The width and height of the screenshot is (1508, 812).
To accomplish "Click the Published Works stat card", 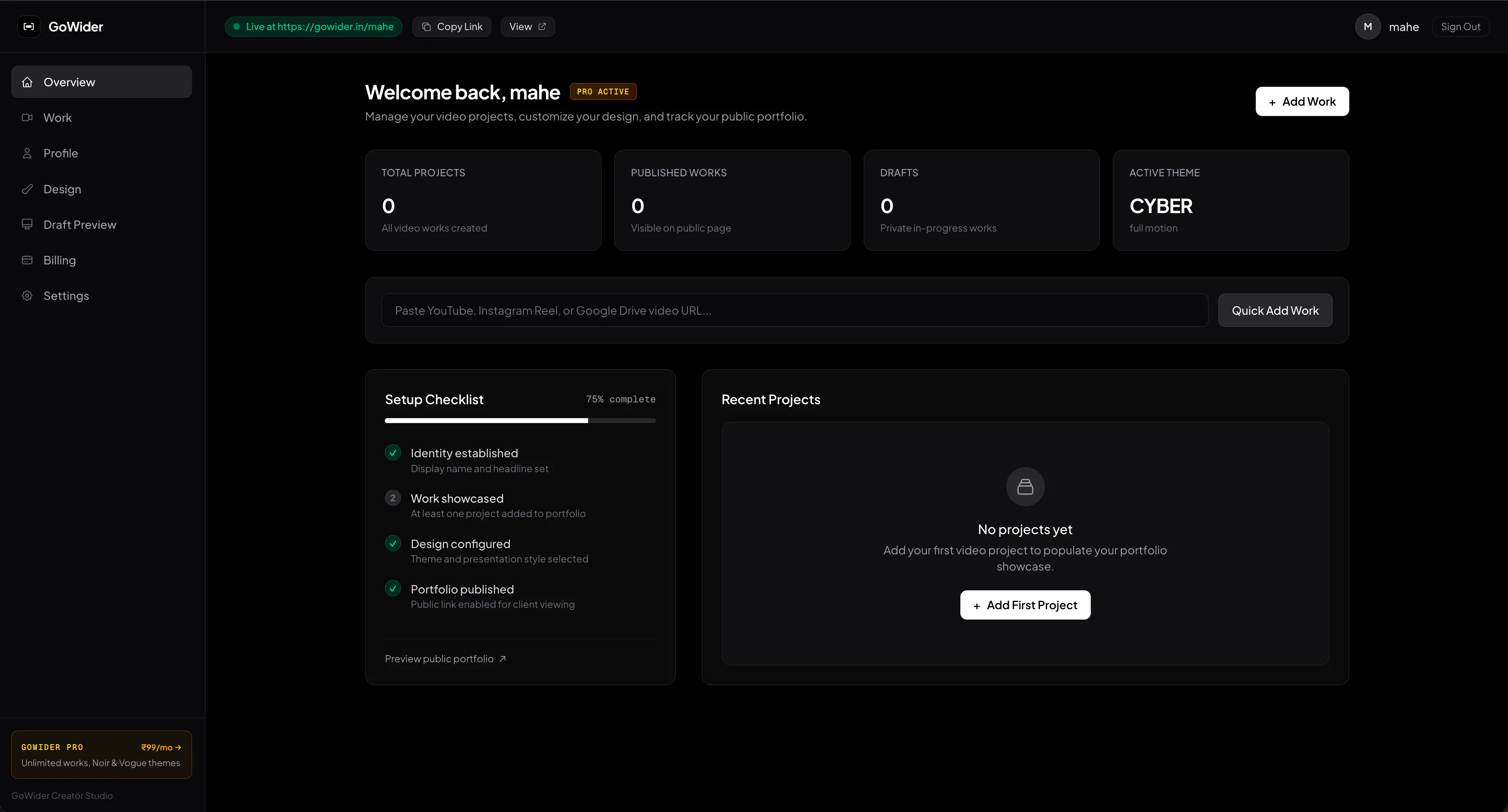I will (732, 200).
